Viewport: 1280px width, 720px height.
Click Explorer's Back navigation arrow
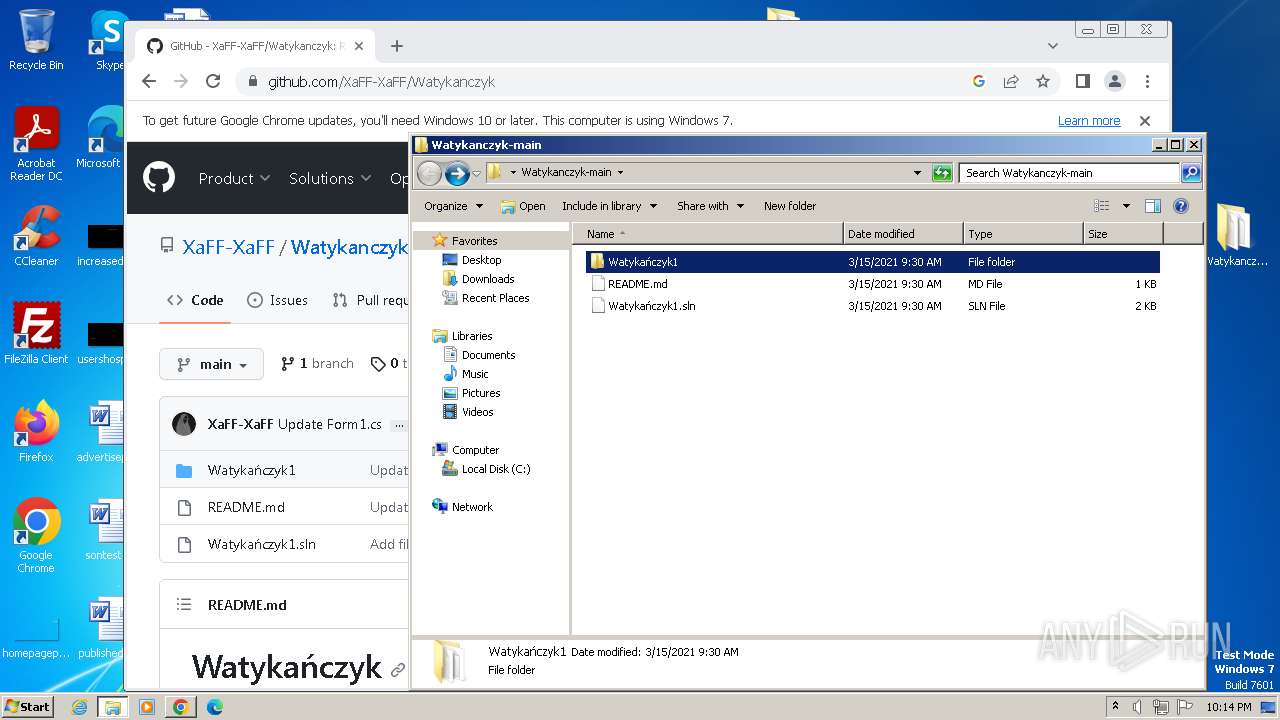coord(429,173)
